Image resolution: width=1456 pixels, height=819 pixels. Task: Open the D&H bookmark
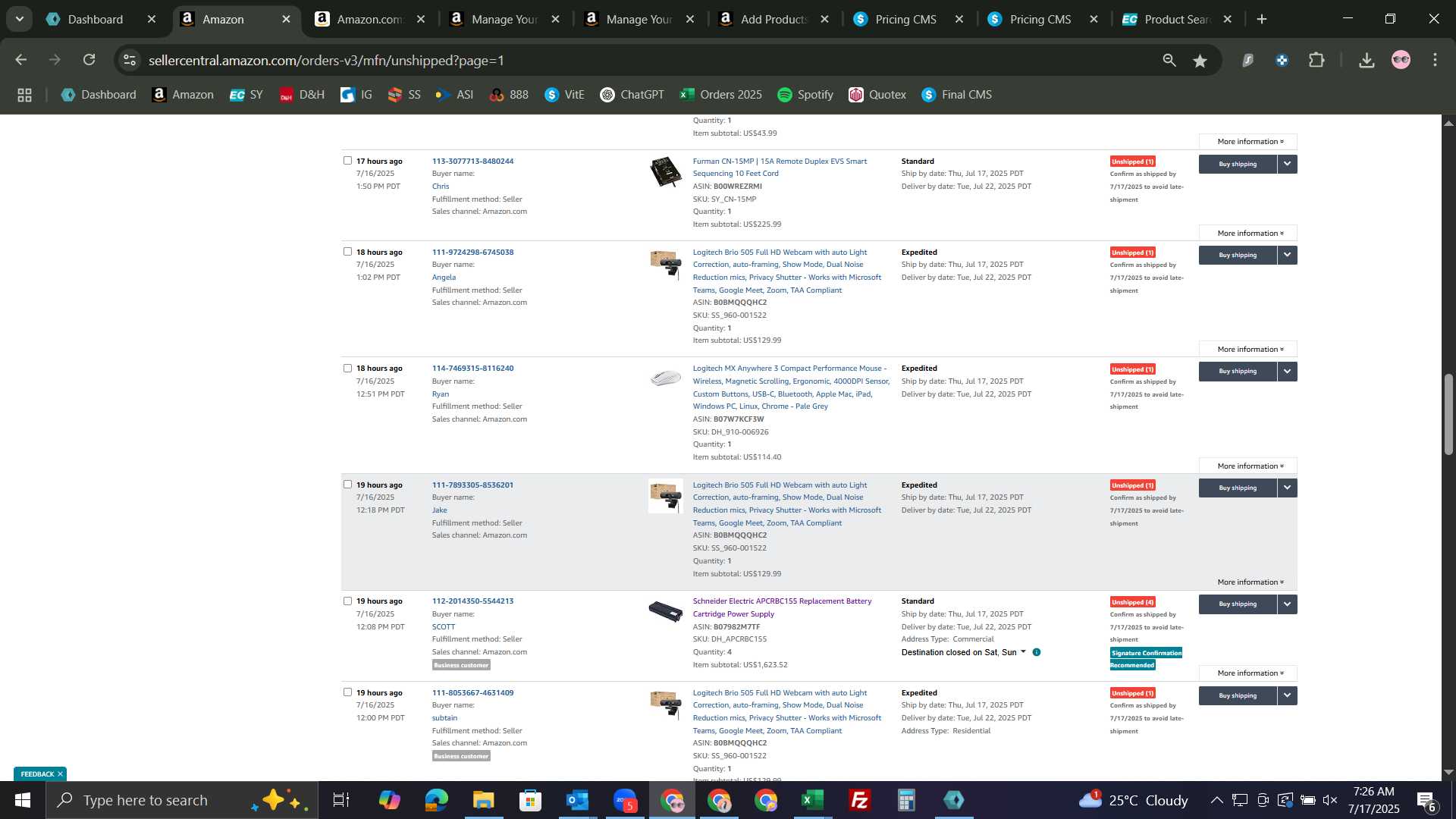tap(302, 95)
